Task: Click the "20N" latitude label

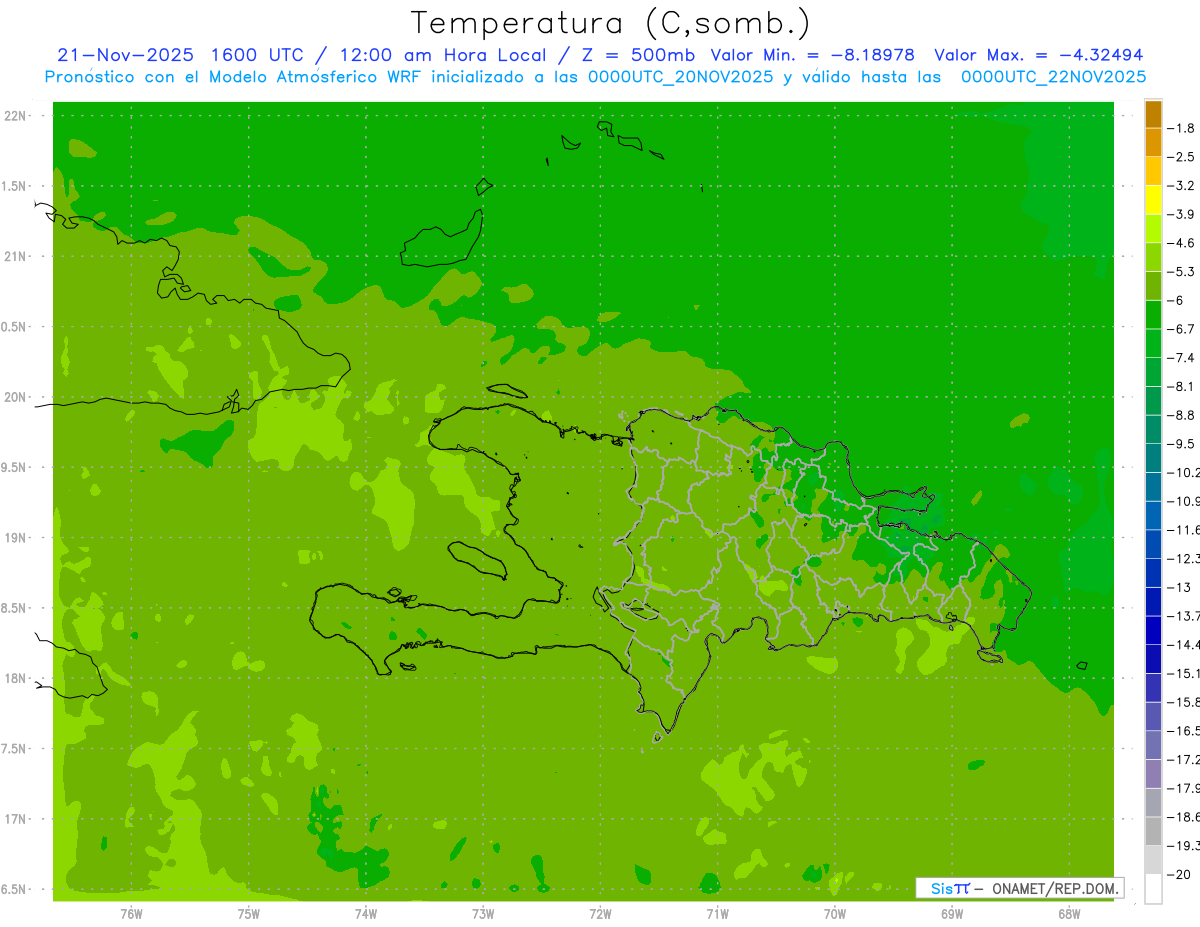Action: [14, 397]
